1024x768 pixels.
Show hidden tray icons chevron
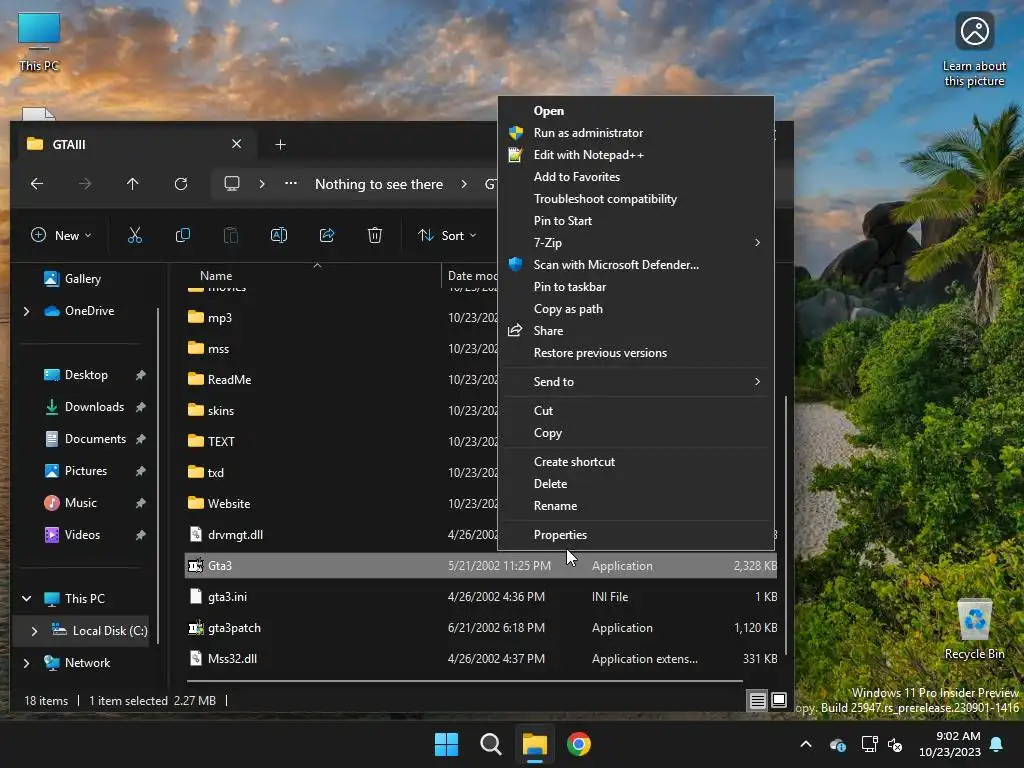tap(806, 744)
